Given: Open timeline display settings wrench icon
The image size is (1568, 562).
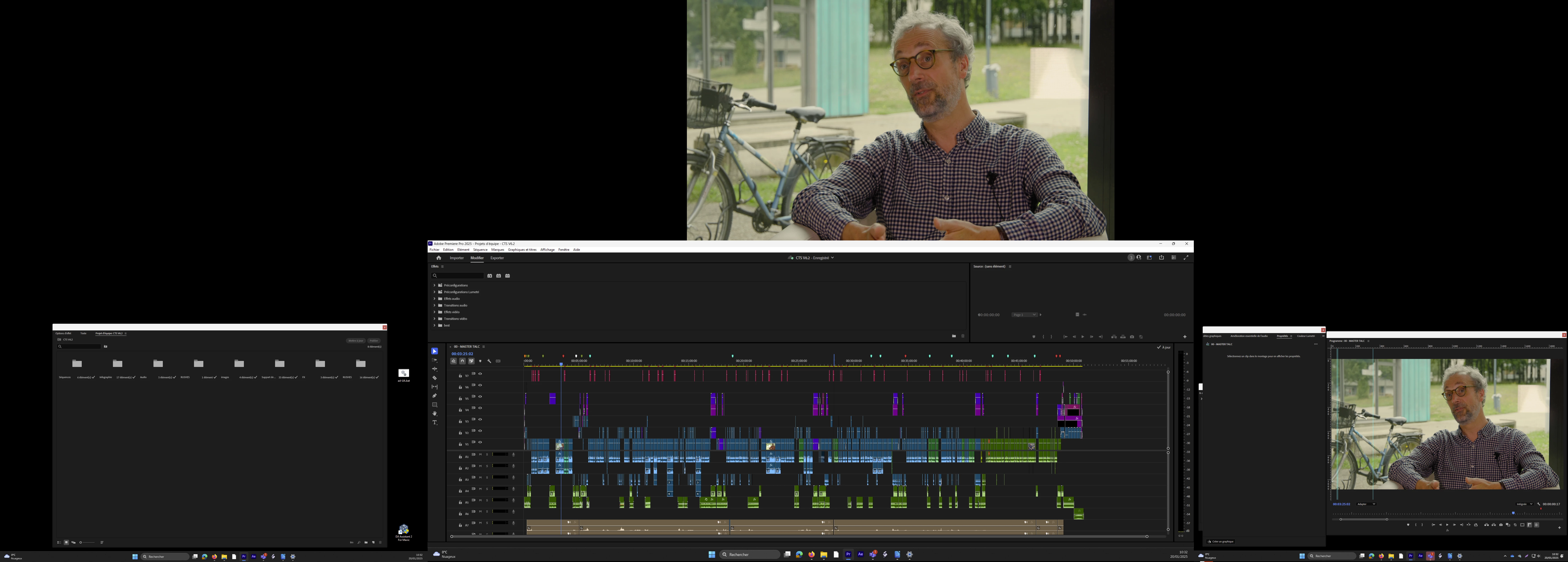Looking at the screenshot, I should (489, 361).
